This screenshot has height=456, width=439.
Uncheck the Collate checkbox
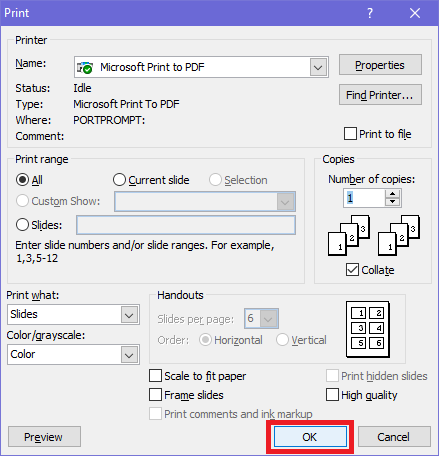pos(352,270)
